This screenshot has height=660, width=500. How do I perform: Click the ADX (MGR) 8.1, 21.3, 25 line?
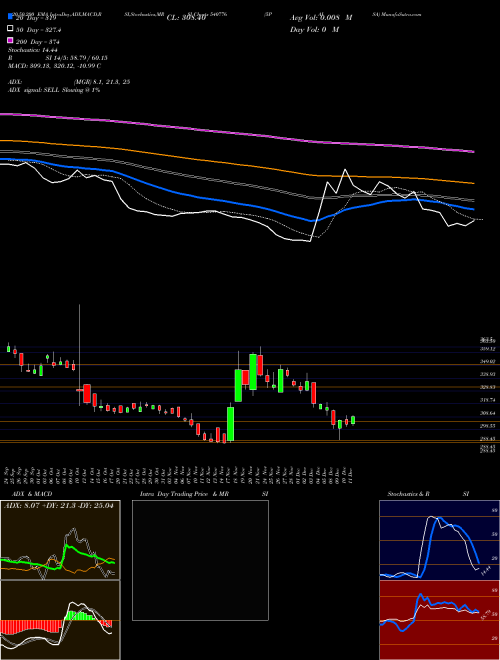click(69, 82)
